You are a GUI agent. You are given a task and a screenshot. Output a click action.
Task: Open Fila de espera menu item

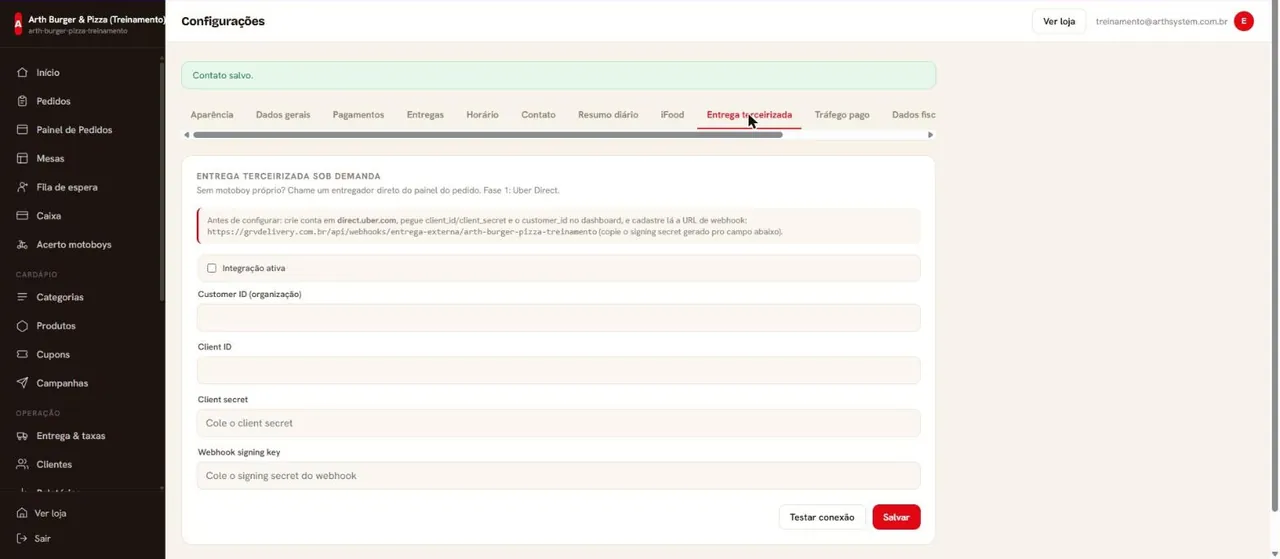(x=67, y=187)
